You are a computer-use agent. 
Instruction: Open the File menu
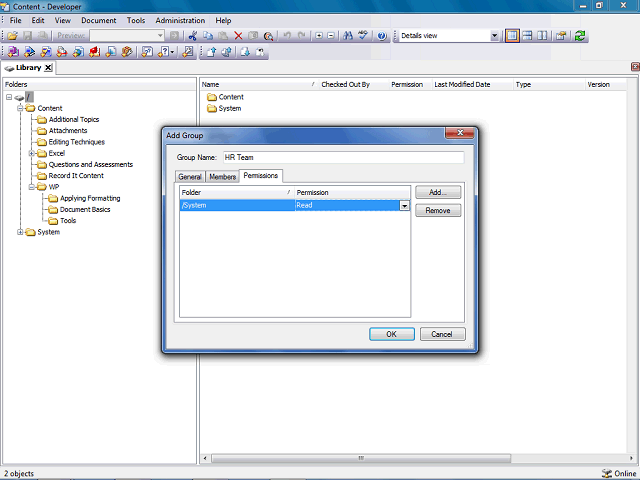[16, 20]
